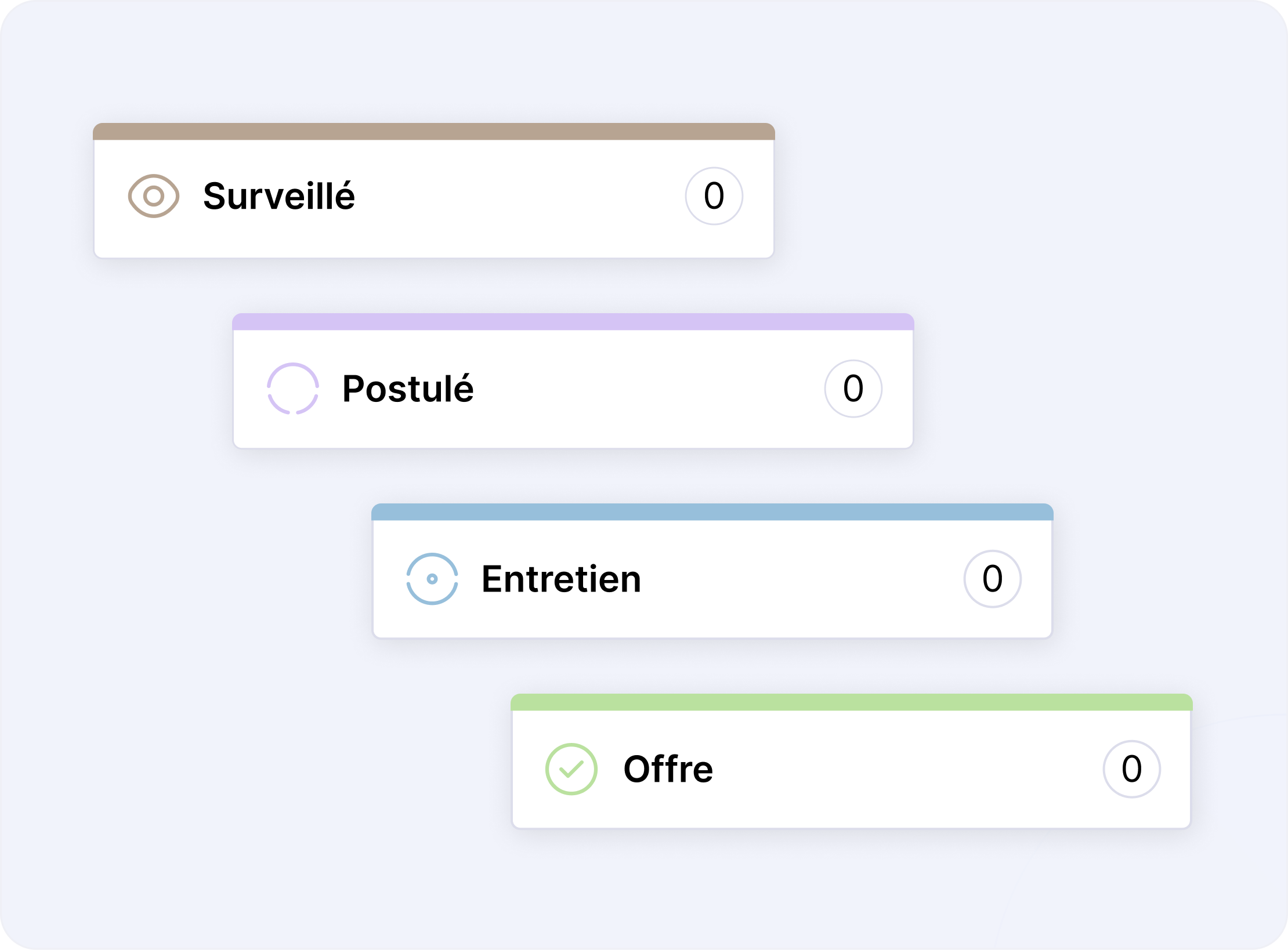Image resolution: width=1288 pixels, height=950 pixels.
Task: Click the green checkmark icon for Offre
Action: [571, 769]
